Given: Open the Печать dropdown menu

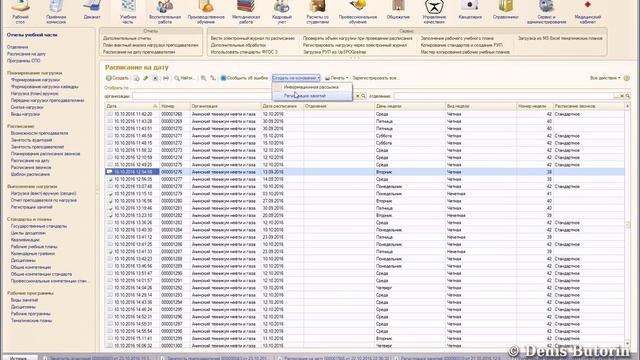Looking at the screenshot, I should (x=337, y=78).
